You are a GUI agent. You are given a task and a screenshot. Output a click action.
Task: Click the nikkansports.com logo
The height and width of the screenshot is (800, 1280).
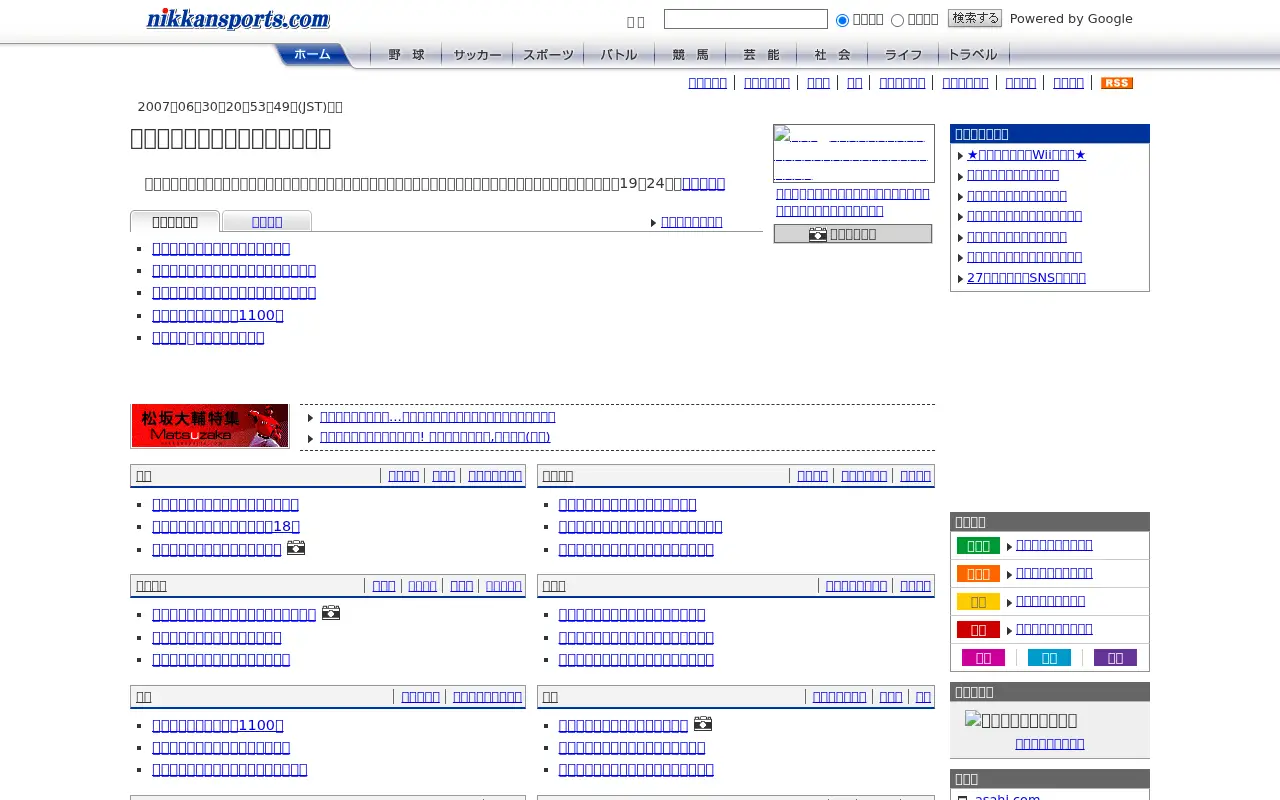(238, 19)
